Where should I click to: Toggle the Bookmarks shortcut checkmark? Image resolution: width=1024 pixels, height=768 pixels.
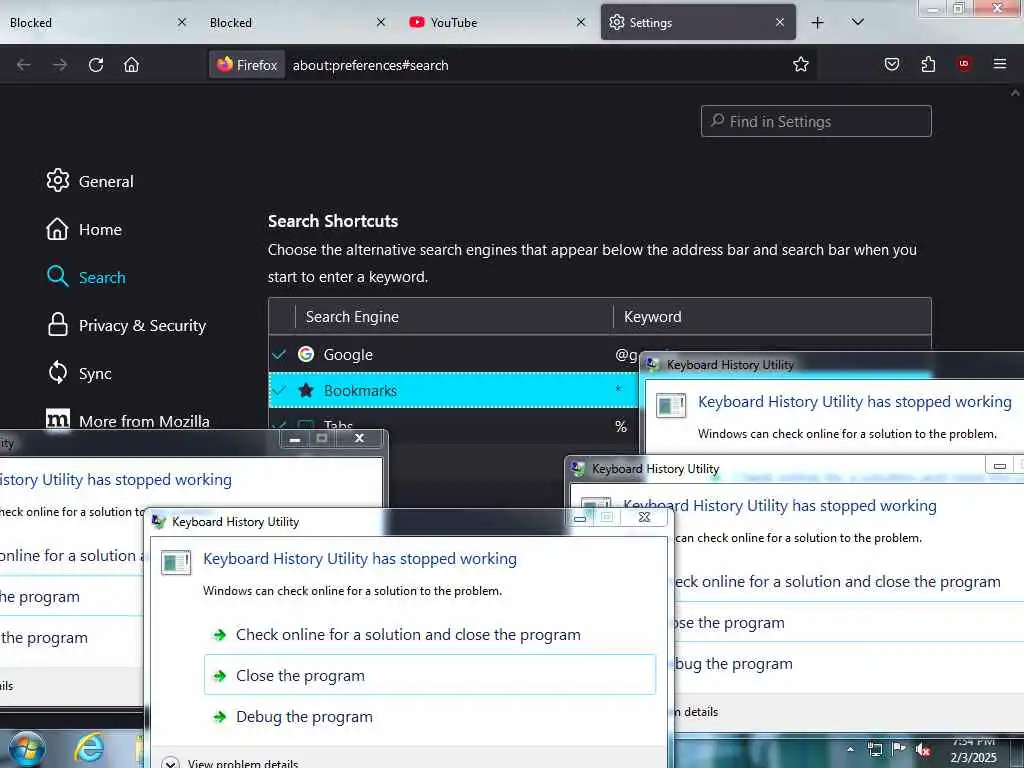280,391
